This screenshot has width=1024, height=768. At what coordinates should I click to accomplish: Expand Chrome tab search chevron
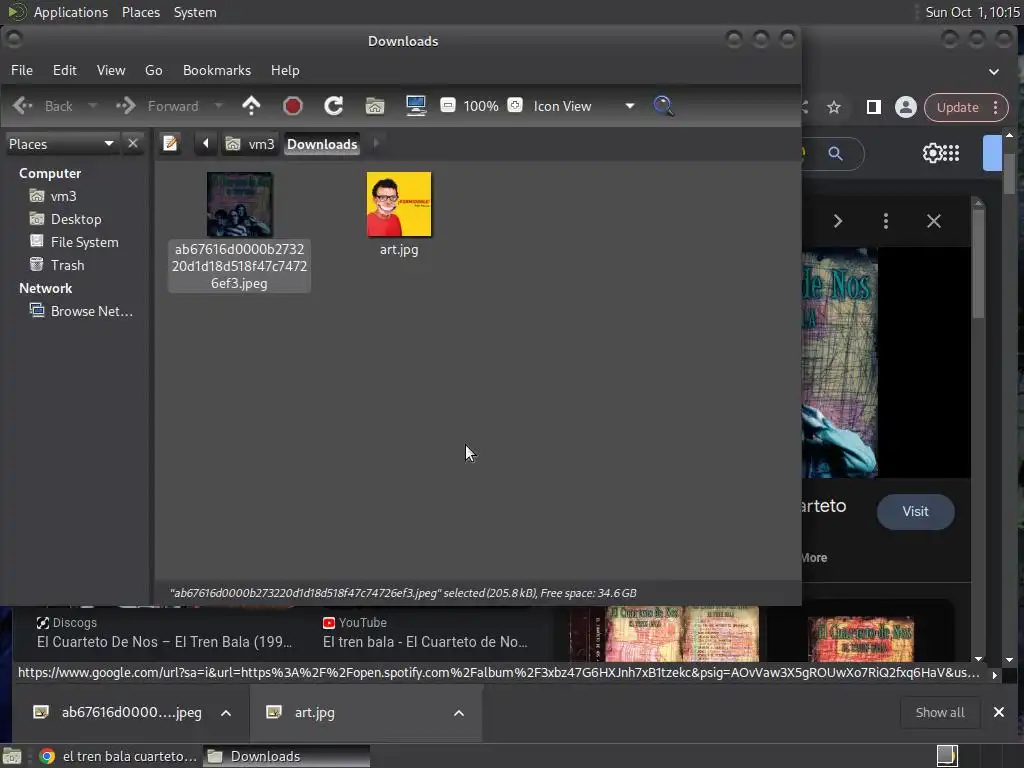click(x=994, y=71)
